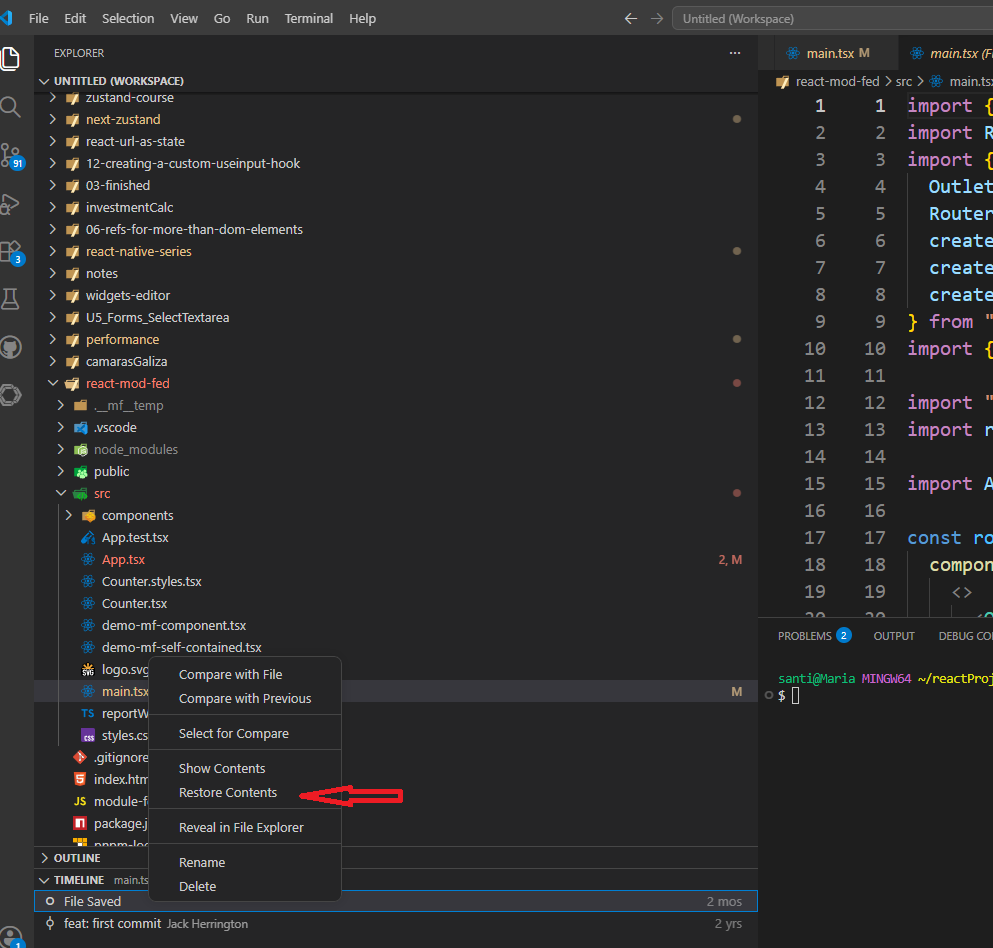Image resolution: width=993 pixels, height=948 pixels.
Task: Open the Explorer view in activity bar
Action: [11, 59]
